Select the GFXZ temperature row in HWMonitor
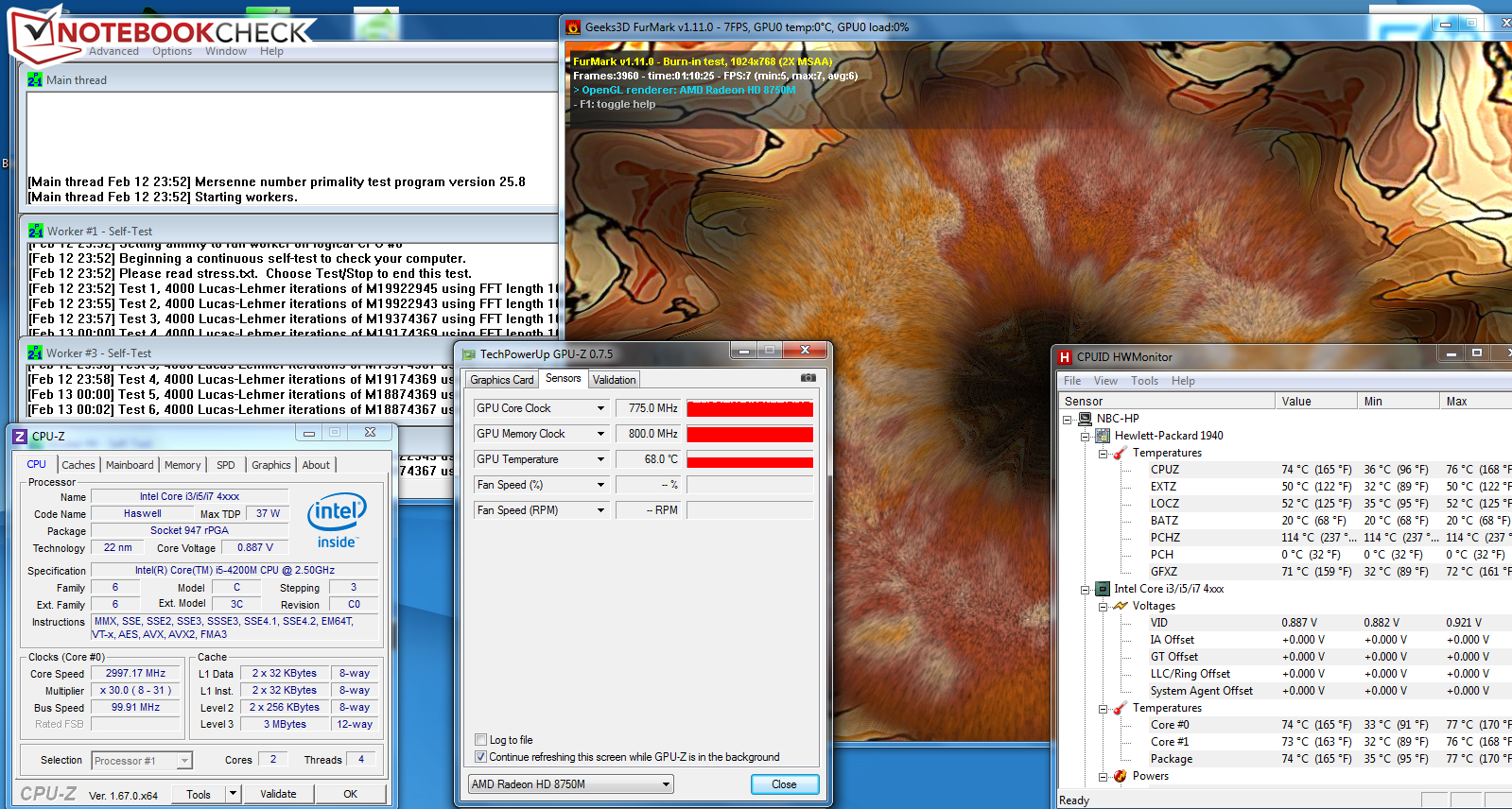1512x809 pixels. coord(1329,572)
